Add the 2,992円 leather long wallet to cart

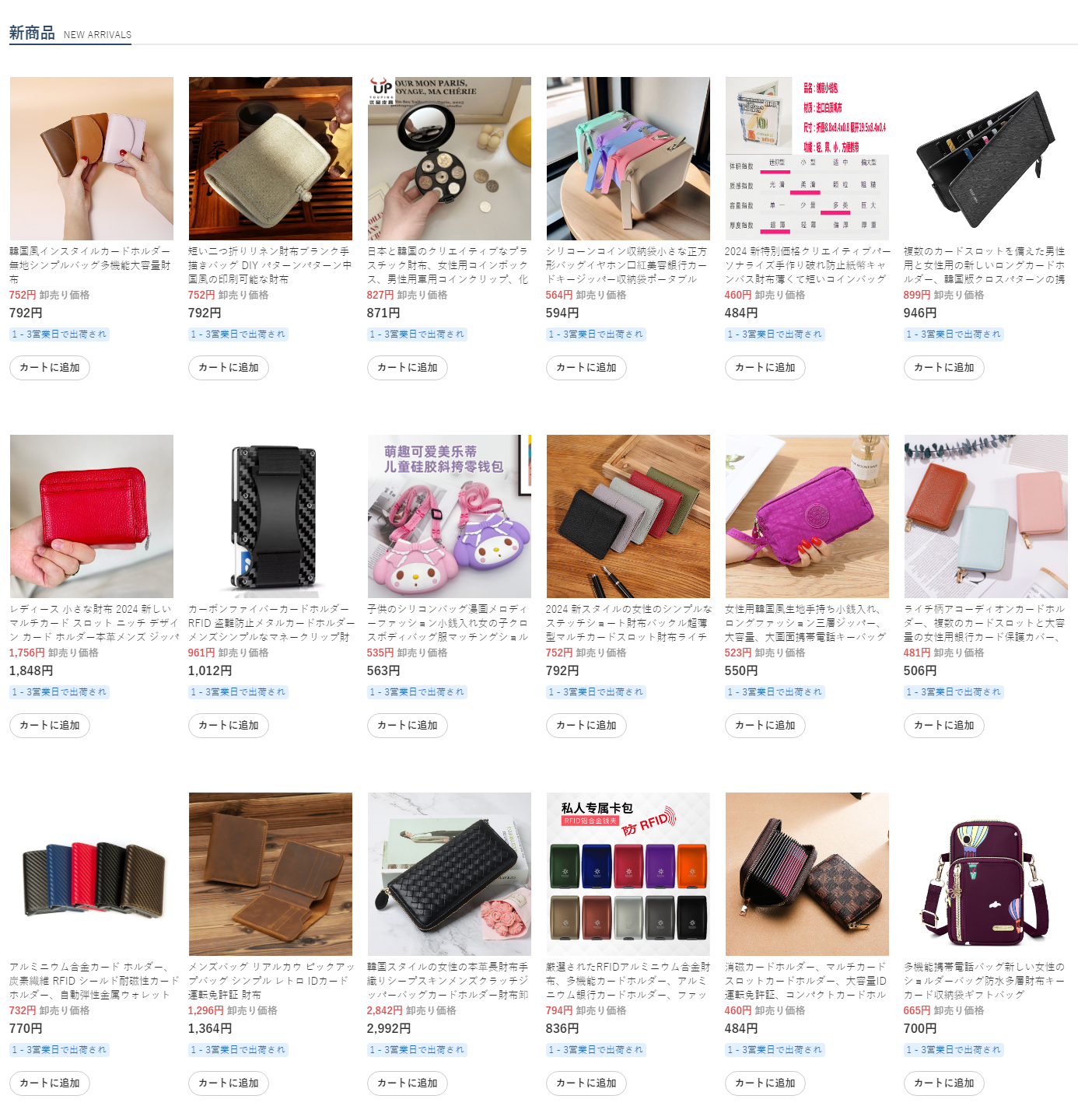[x=408, y=1083]
